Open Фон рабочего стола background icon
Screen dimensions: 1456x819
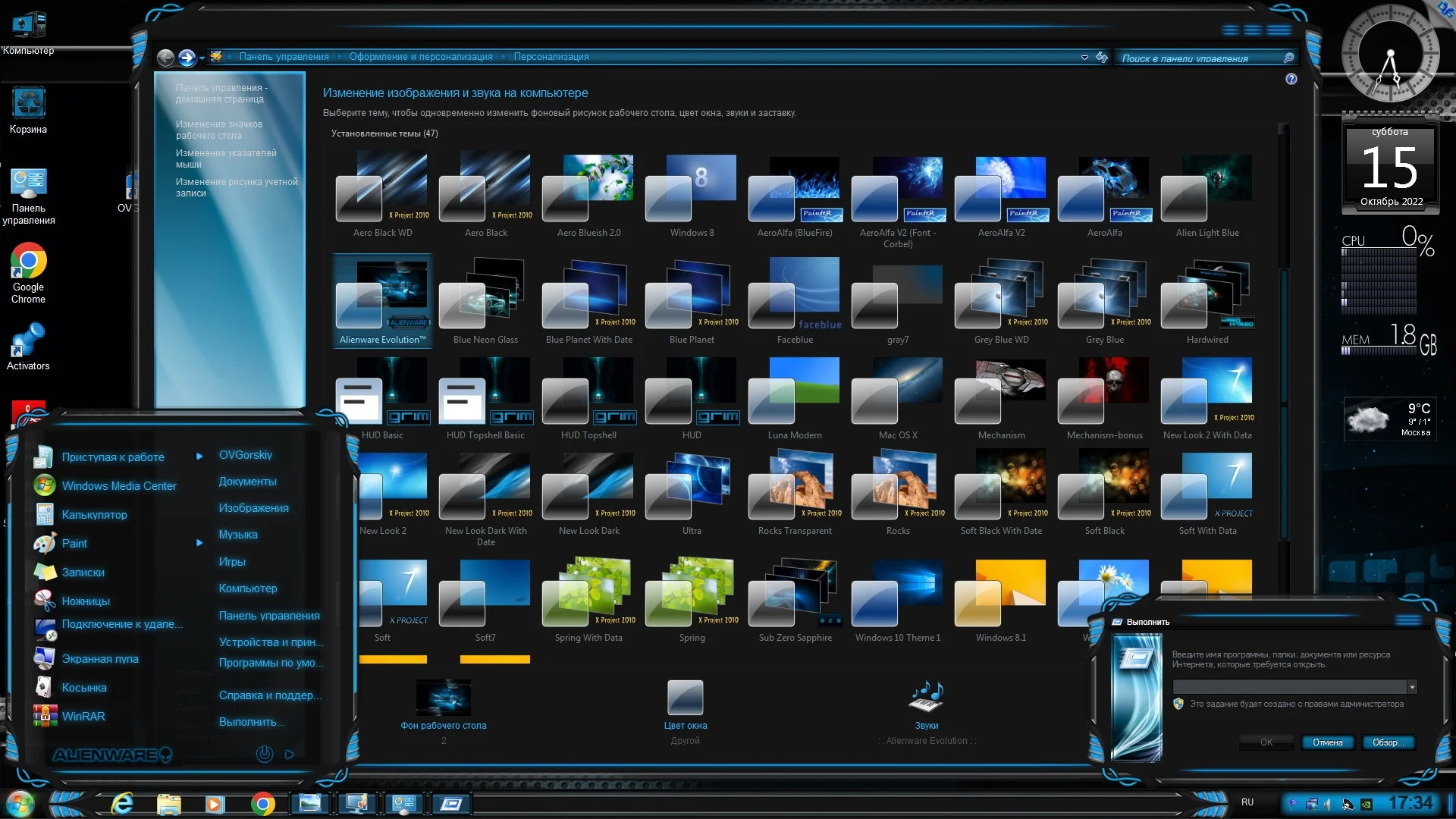pyautogui.click(x=444, y=698)
